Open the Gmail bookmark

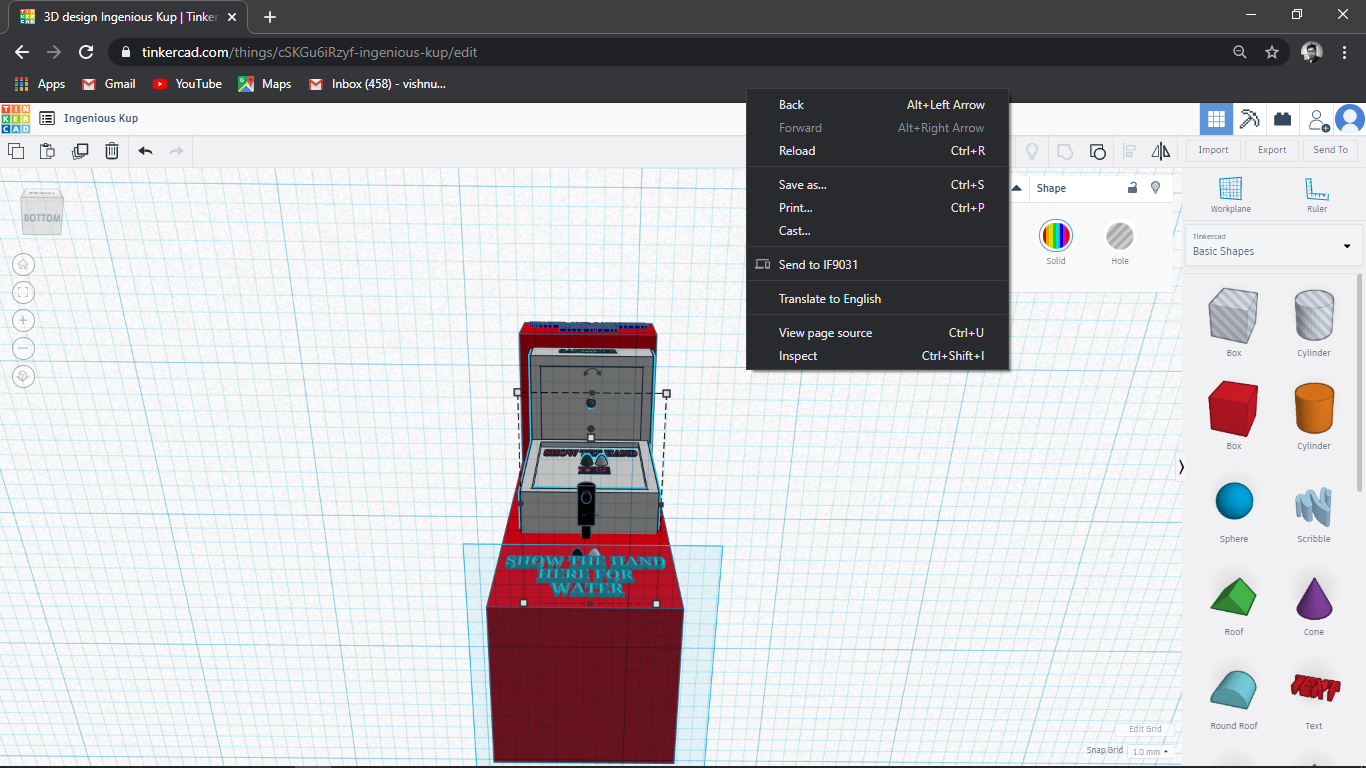109,84
